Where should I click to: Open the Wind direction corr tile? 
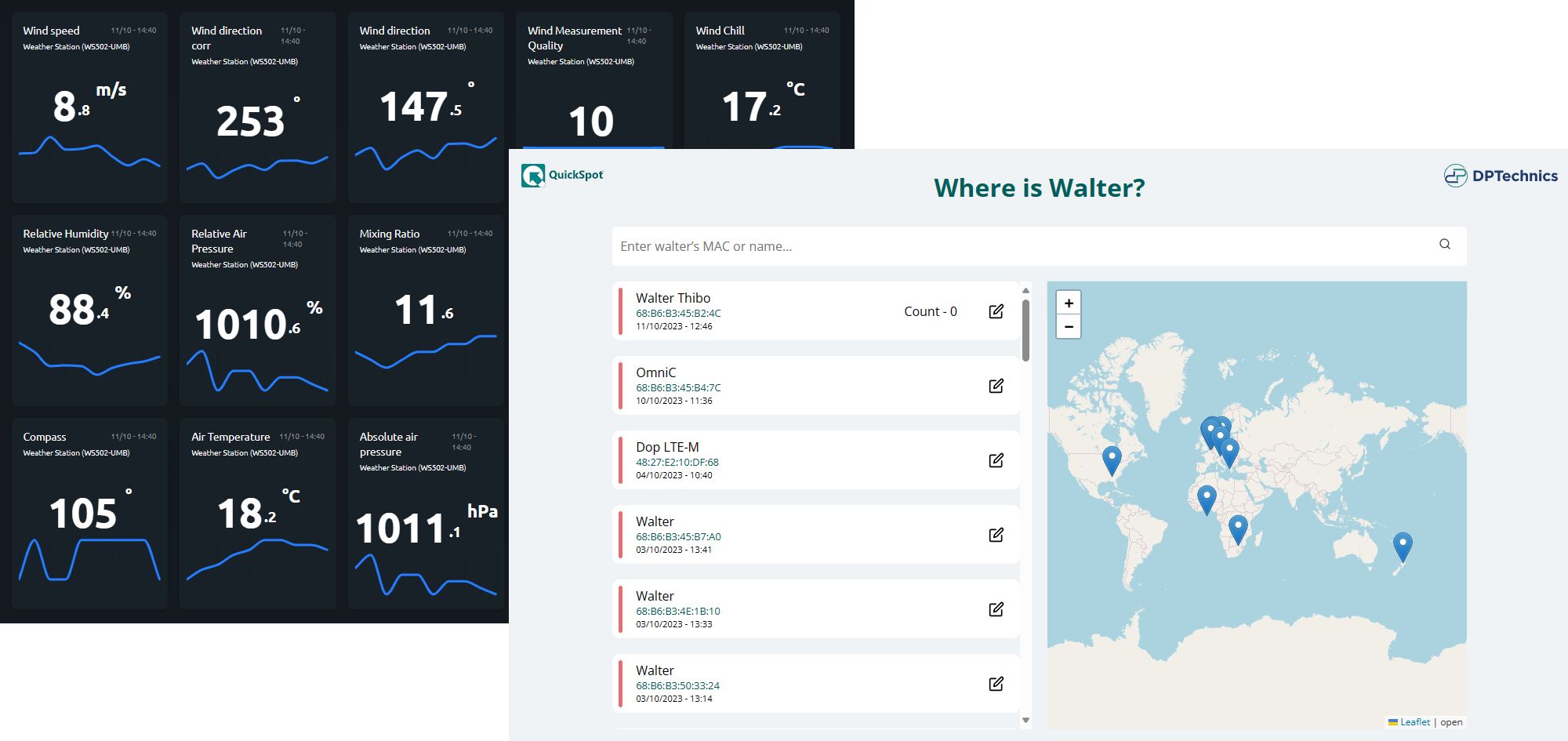point(258,107)
